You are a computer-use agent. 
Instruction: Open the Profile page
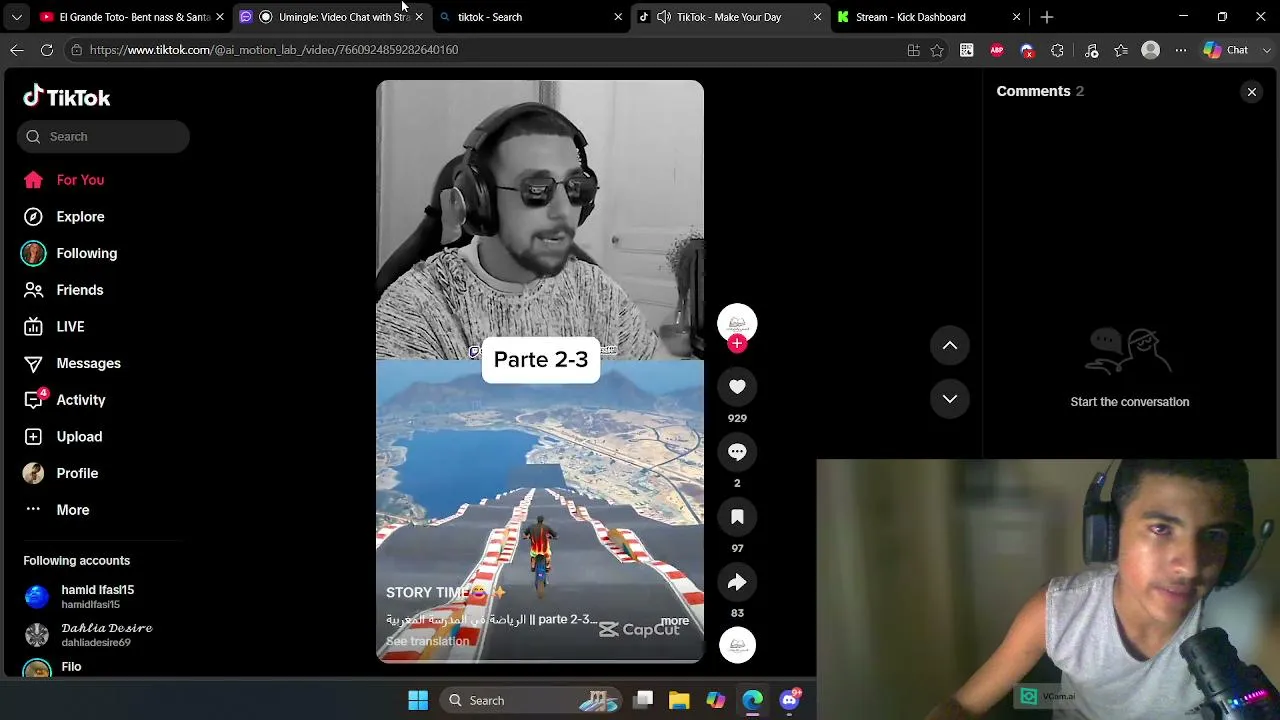coord(60,473)
